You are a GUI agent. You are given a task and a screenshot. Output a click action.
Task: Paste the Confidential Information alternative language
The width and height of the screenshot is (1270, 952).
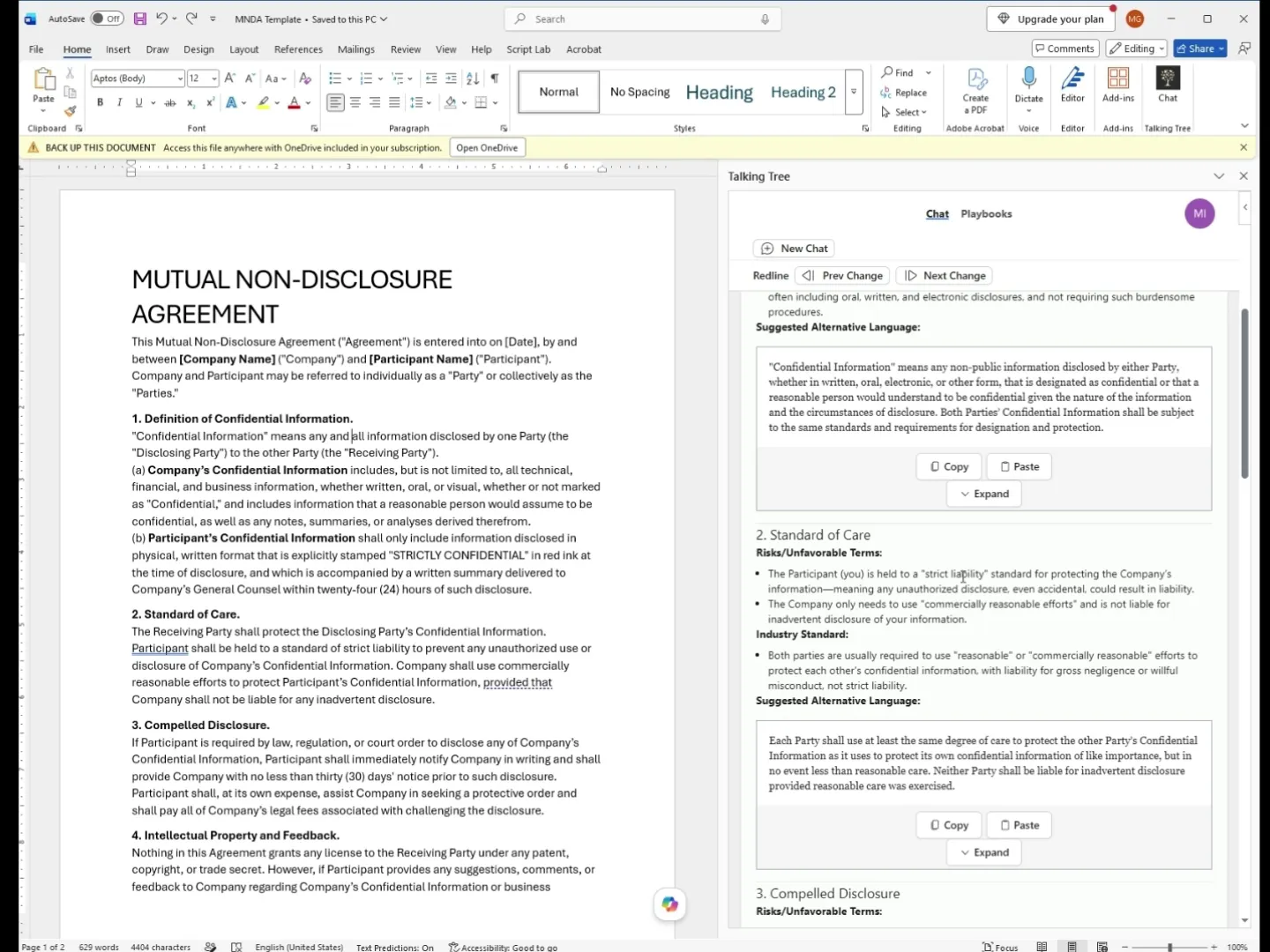[x=1020, y=466]
